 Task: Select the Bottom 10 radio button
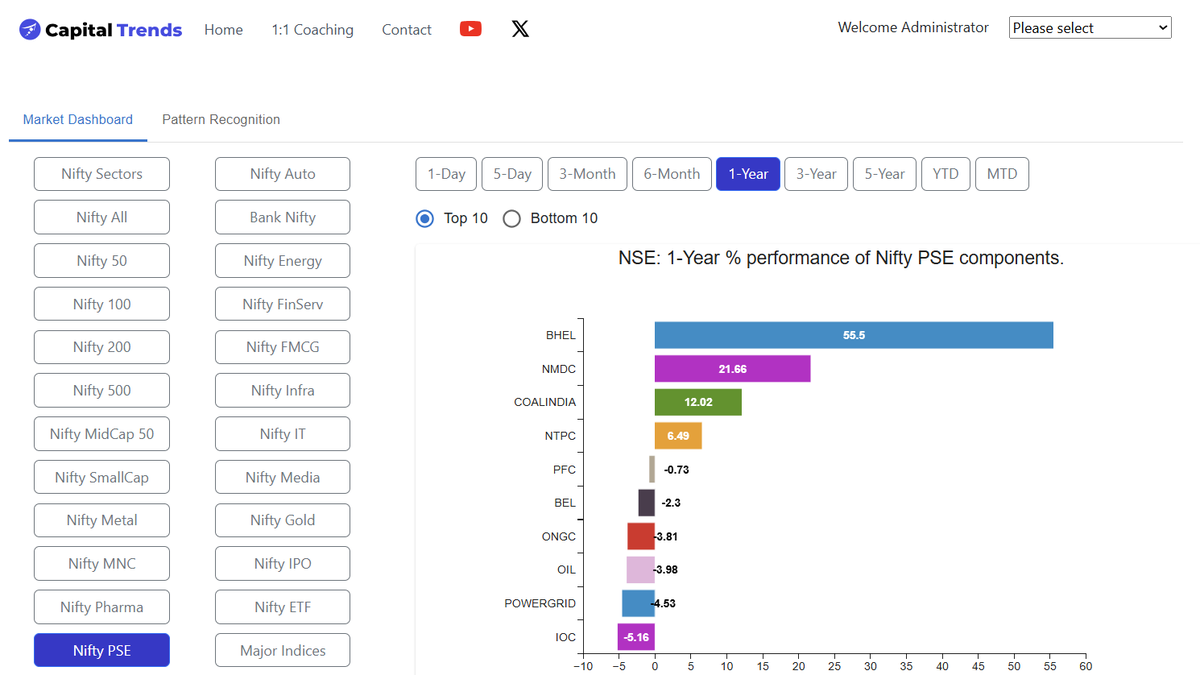512,218
